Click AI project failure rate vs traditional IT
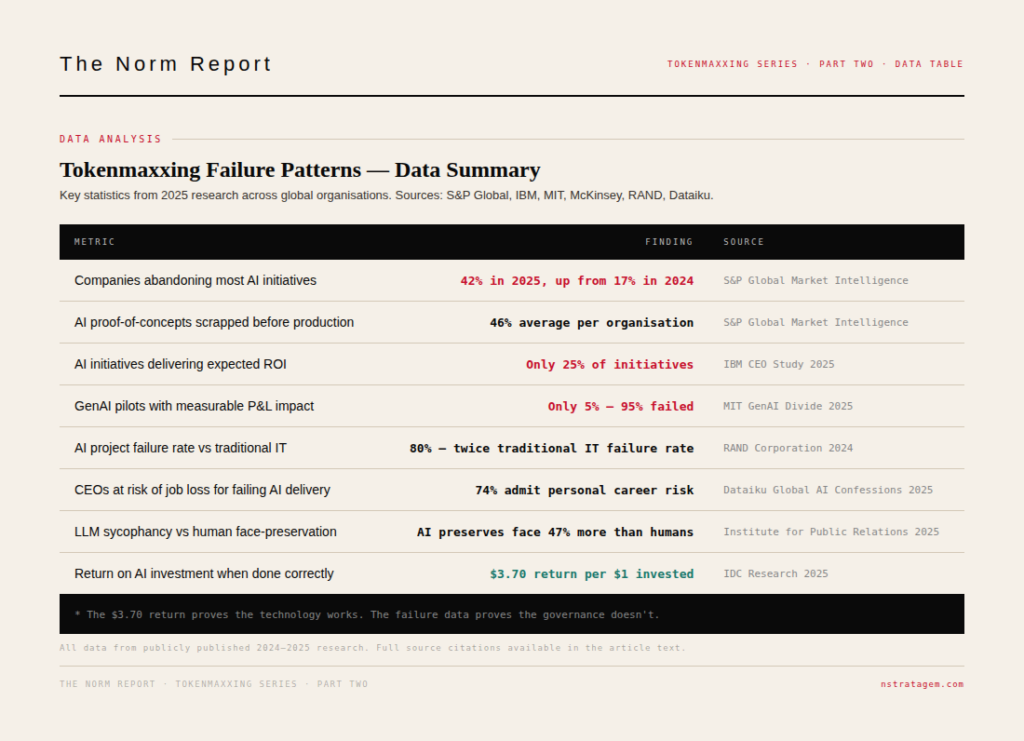 click(180, 448)
